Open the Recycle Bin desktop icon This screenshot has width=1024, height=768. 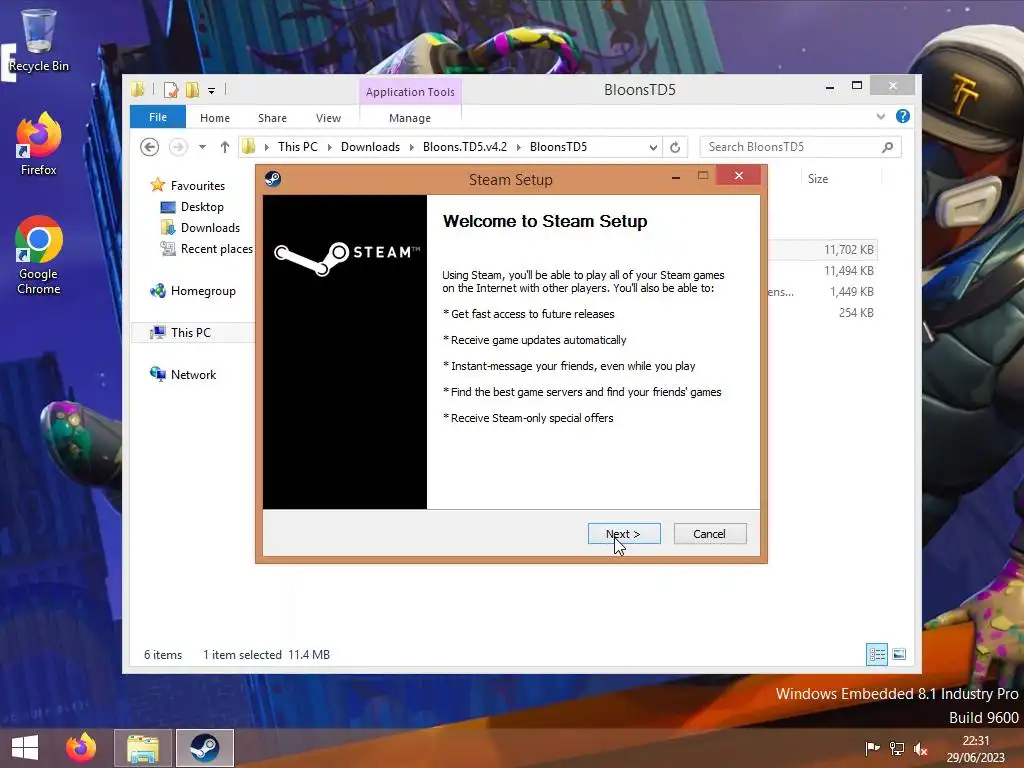click(x=39, y=40)
